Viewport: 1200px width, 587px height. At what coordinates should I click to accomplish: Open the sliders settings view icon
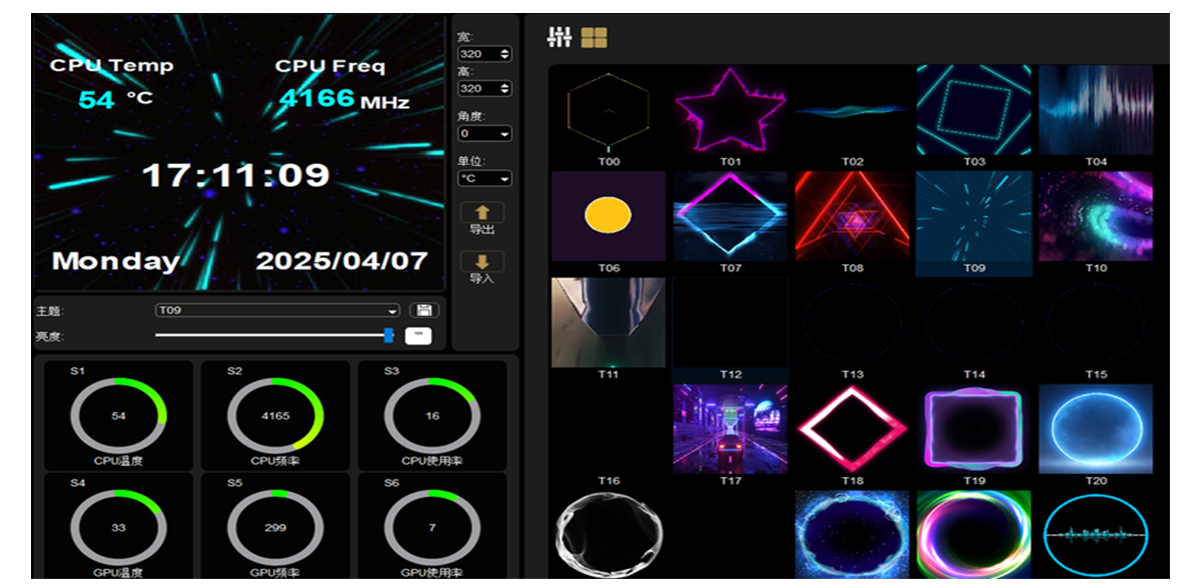[559, 37]
